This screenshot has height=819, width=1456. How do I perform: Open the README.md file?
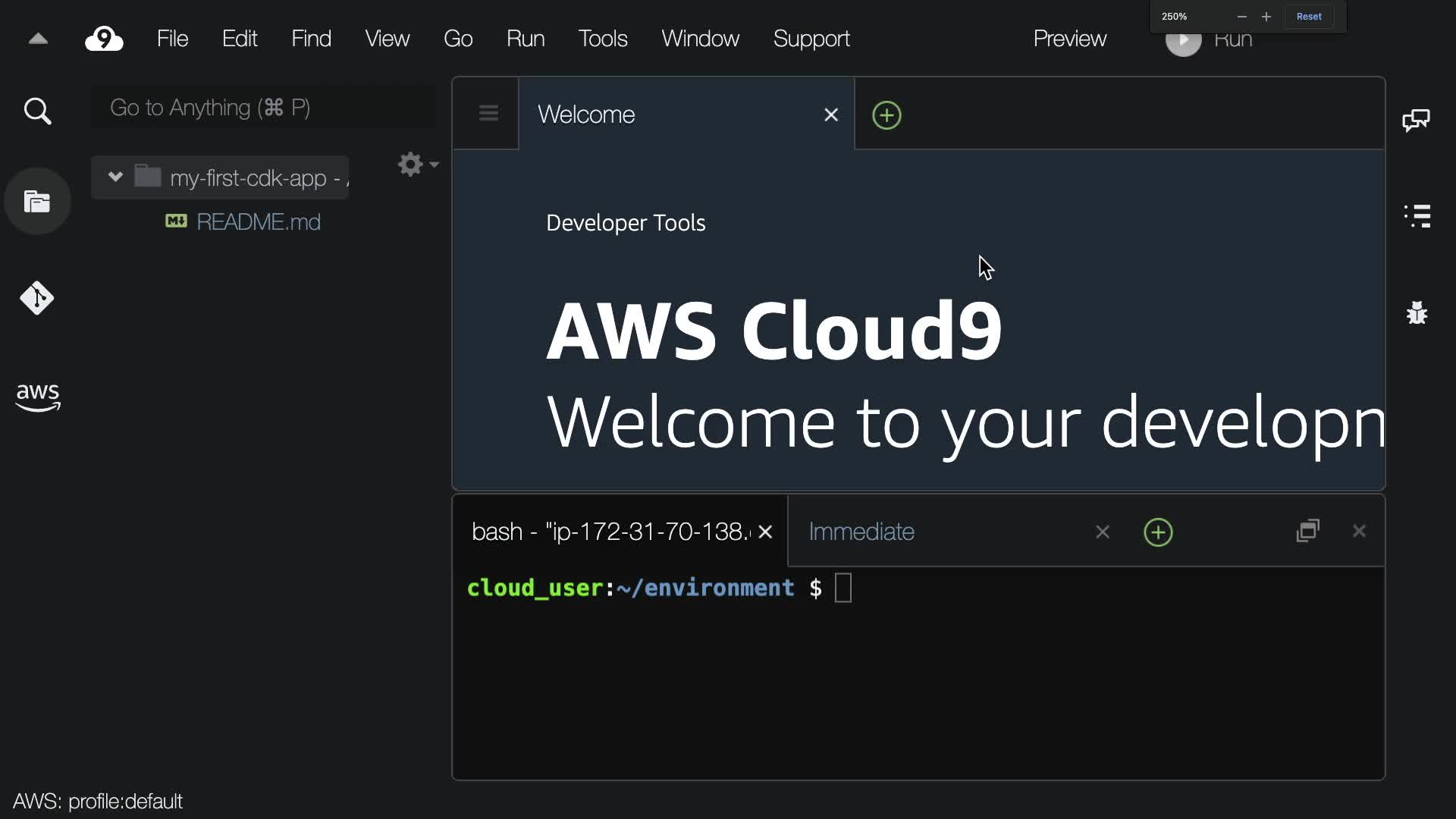(258, 222)
